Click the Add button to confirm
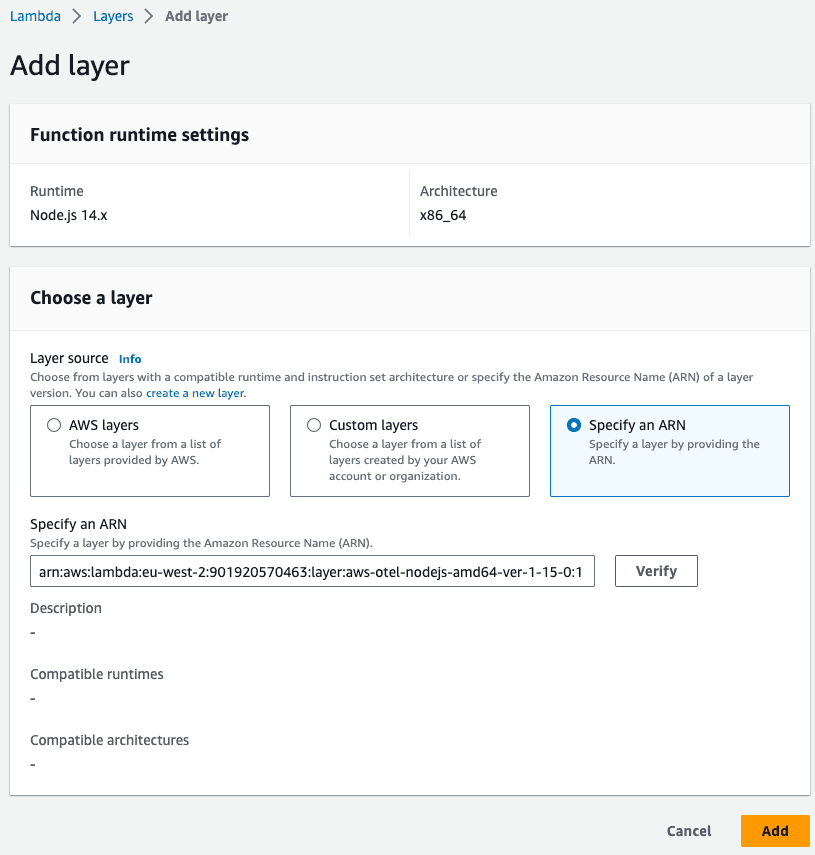This screenshot has width=815, height=855. (x=775, y=831)
